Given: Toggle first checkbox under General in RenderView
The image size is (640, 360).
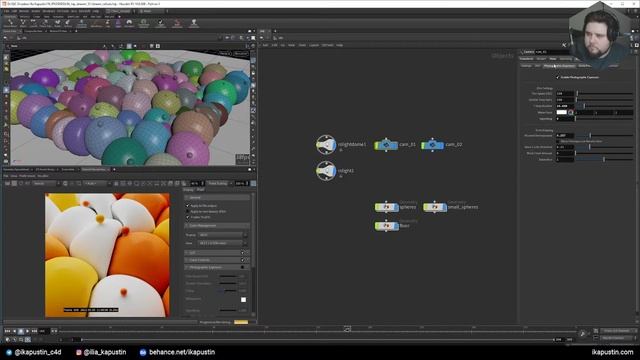Looking at the screenshot, I should coord(188,206).
